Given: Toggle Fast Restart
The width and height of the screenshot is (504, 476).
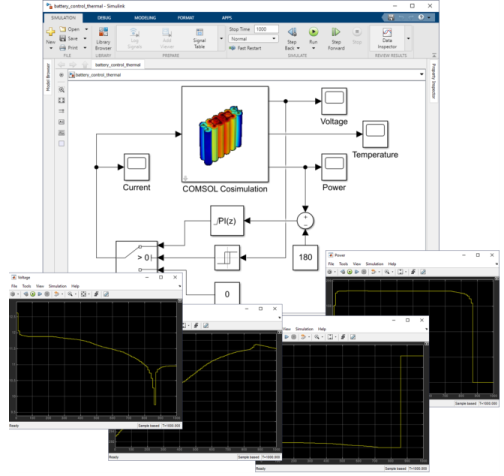Looking at the screenshot, I should point(245,48).
